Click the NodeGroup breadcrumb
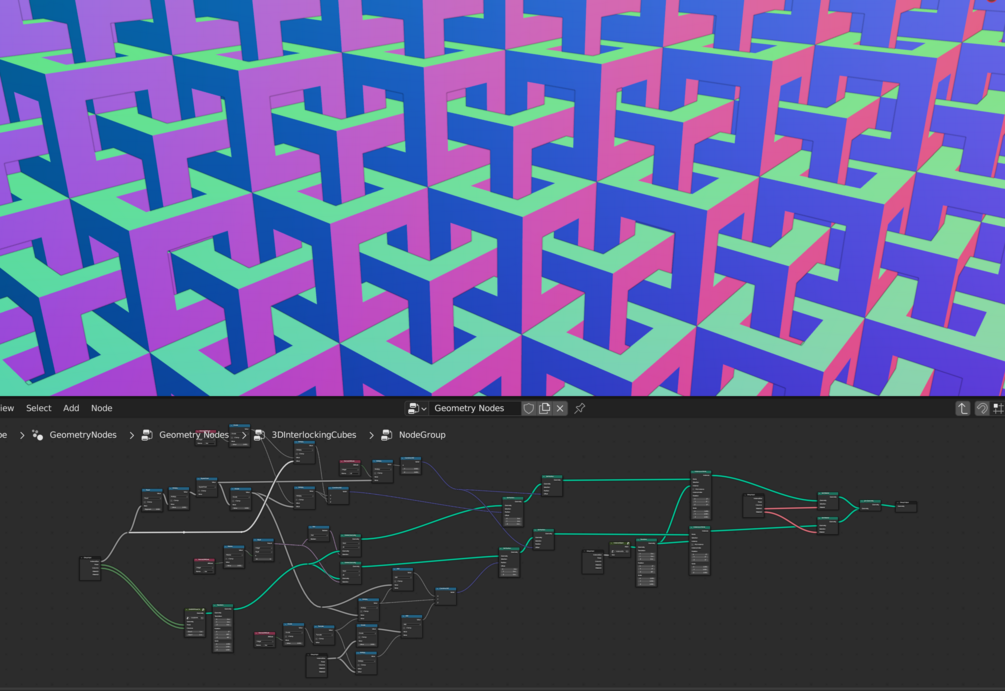Screen dimensions: 1005x691 pos(422,435)
